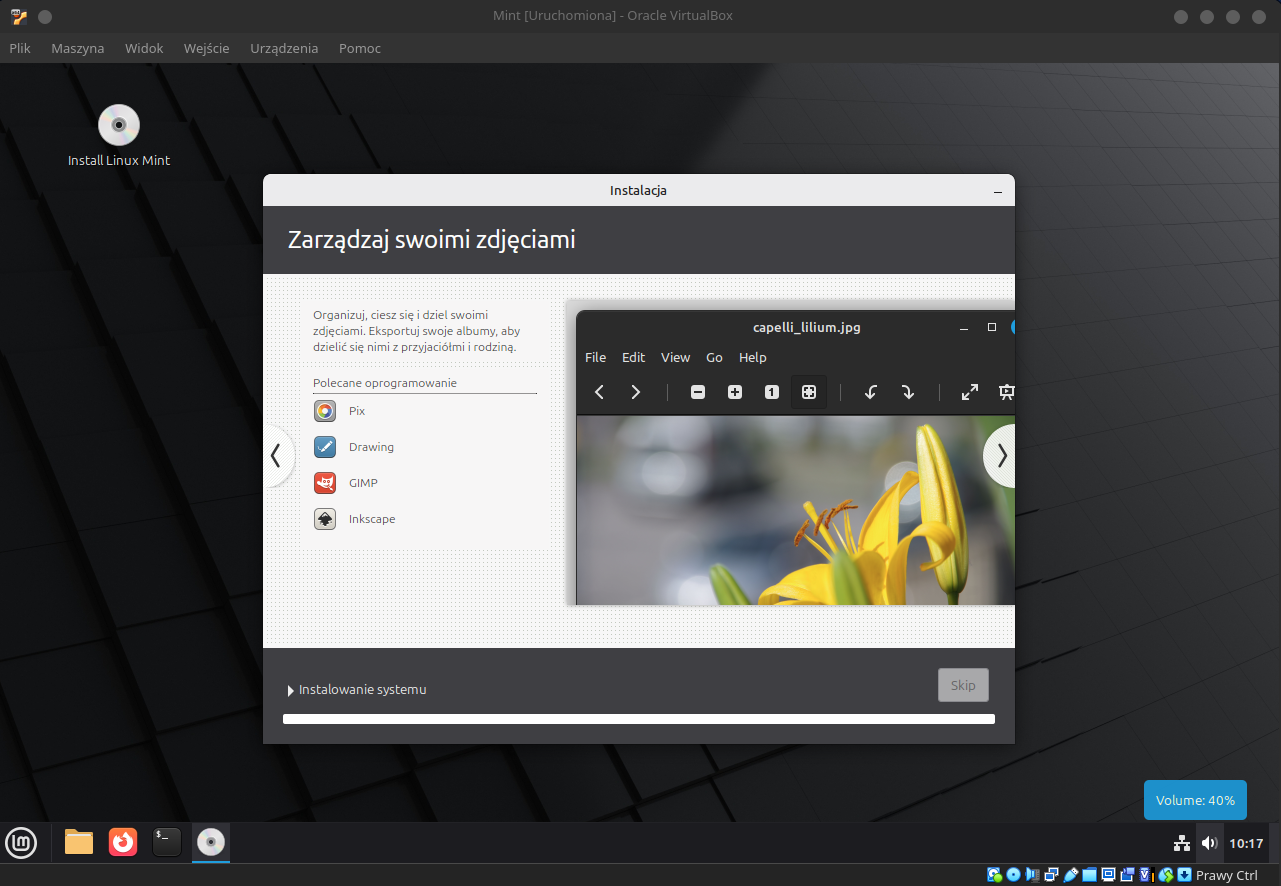Viewport: 1281px width, 886px height.
Task: Click the 10:17 clock in the panel
Action: [x=1246, y=843]
